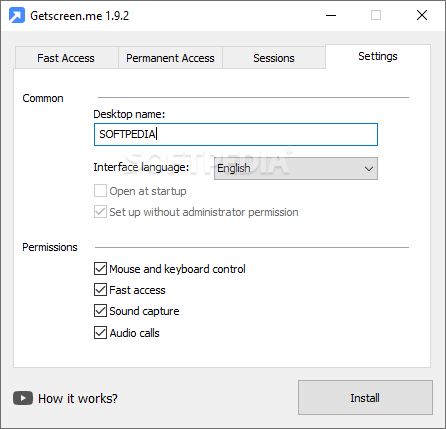This screenshot has width=446, height=429.
Task: Click the Install button
Action: 365,398
